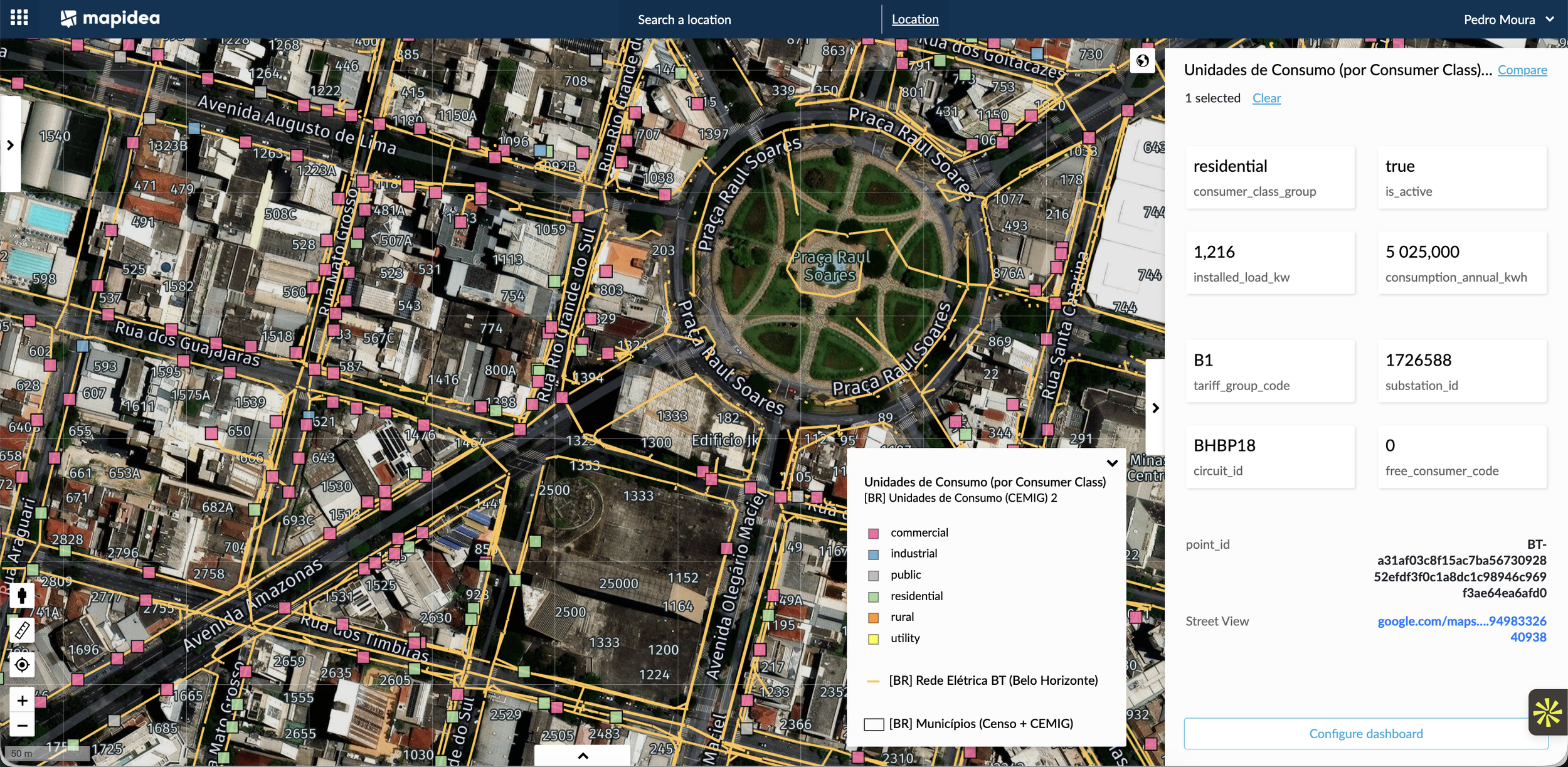Click the rural legend swatch
Viewport: 1568px width, 767px height.
click(x=873, y=618)
